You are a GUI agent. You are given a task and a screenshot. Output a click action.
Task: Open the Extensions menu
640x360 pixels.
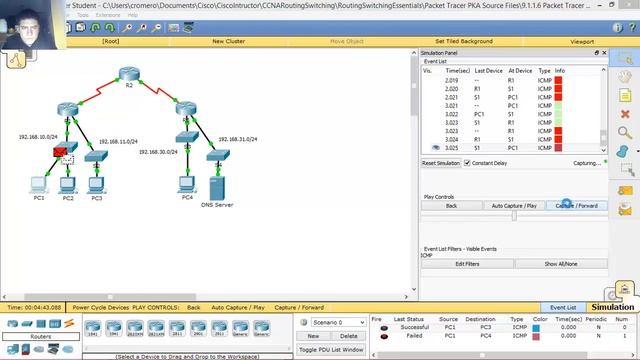point(108,15)
